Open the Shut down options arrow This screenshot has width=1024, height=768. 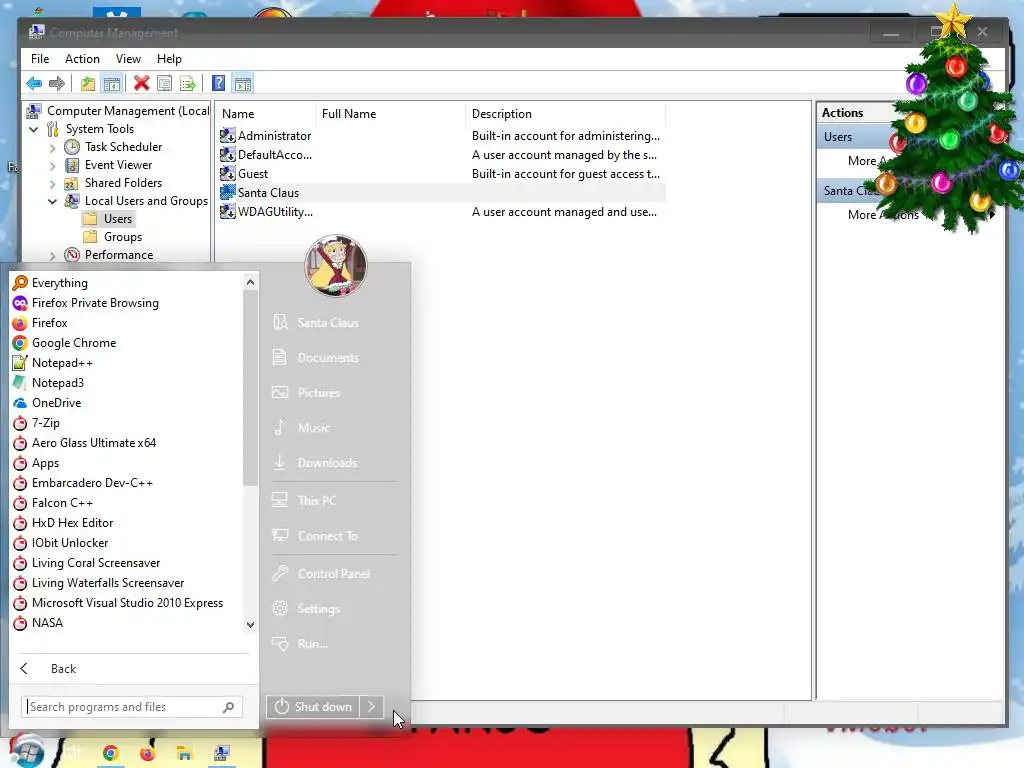tap(372, 707)
